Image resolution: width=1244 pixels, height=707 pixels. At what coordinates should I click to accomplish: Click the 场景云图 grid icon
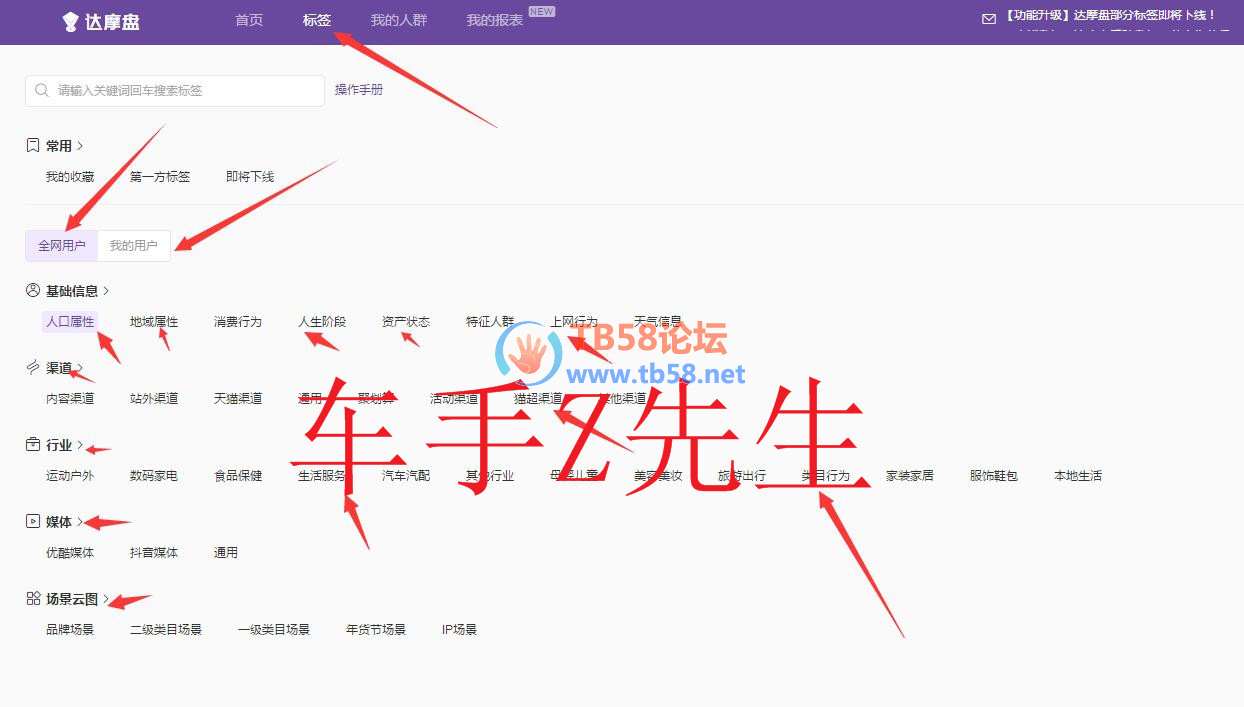(33, 599)
